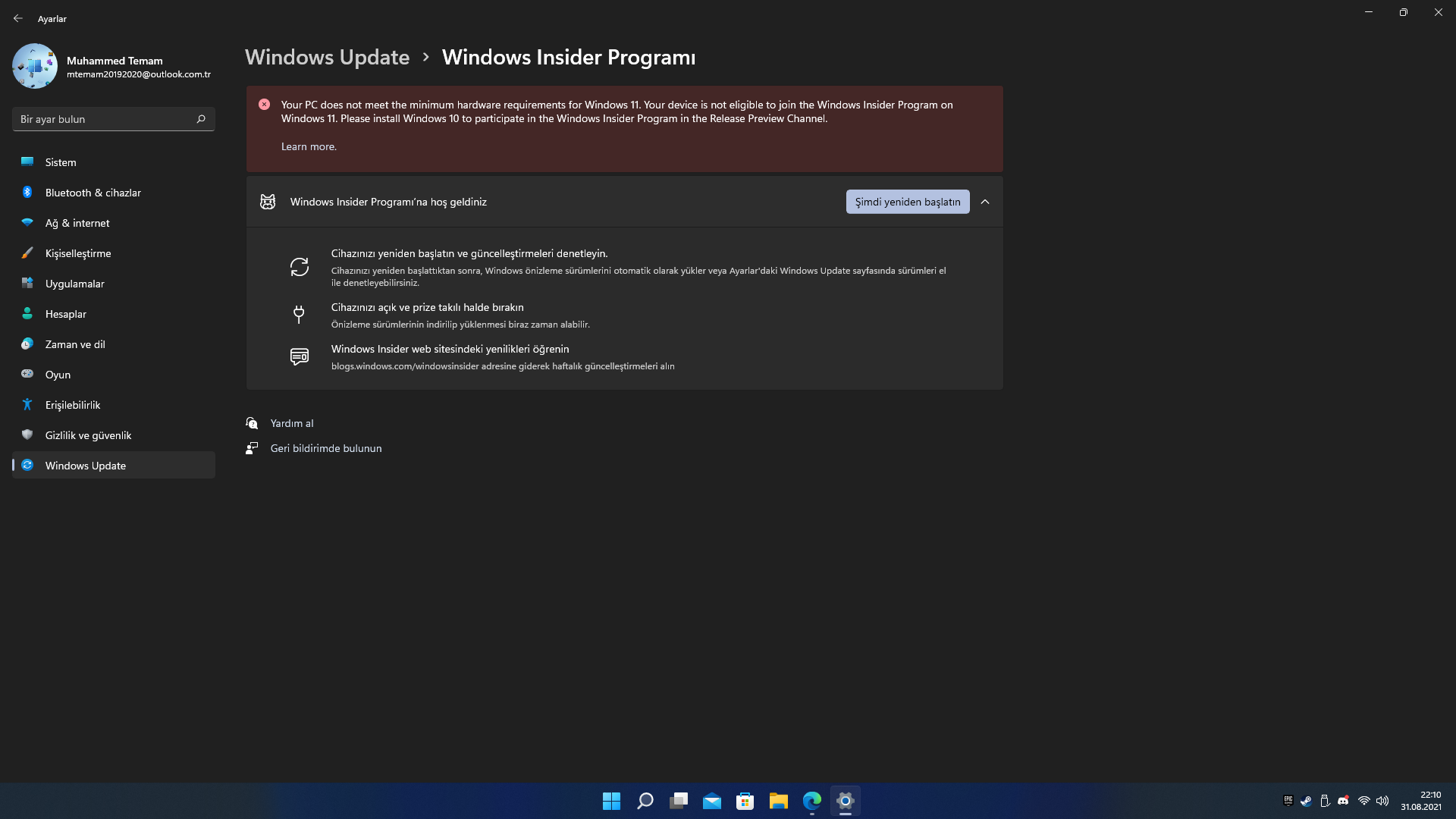1456x819 pixels.
Task: Select the Erişilebilirlik sidebar item
Action: click(x=73, y=405)
